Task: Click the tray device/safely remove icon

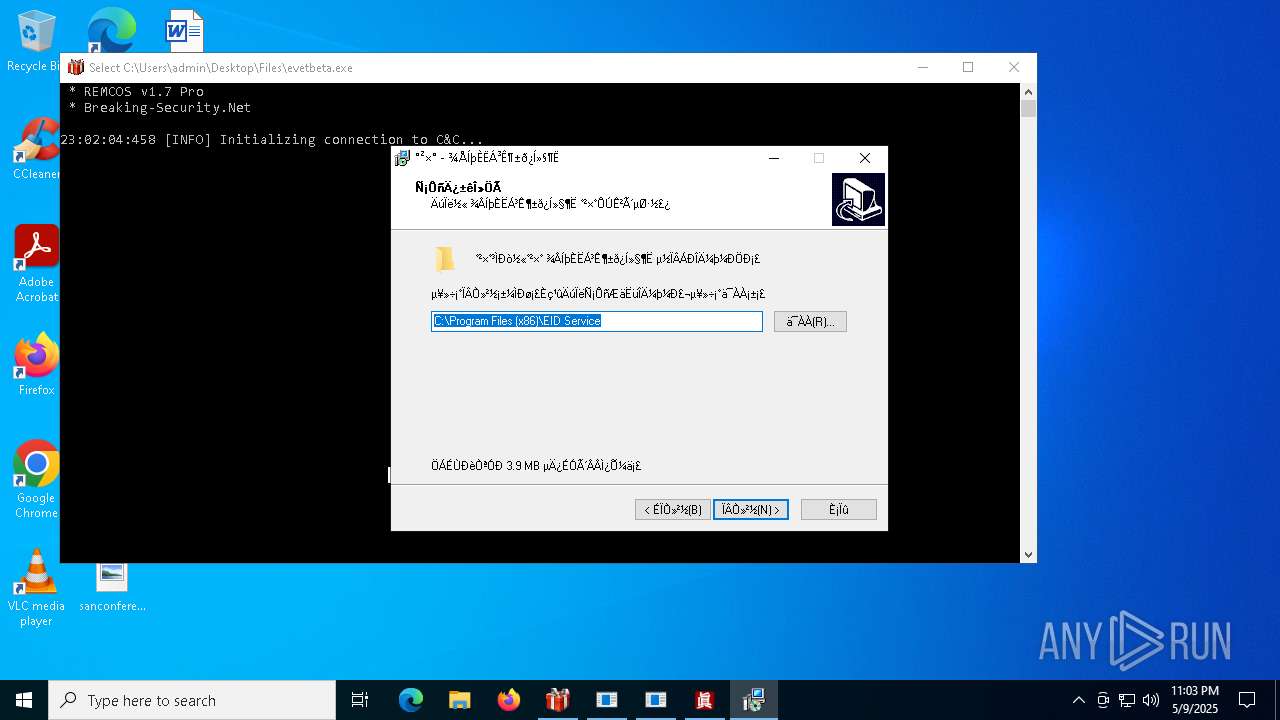Action: [x=1103, y=700]
